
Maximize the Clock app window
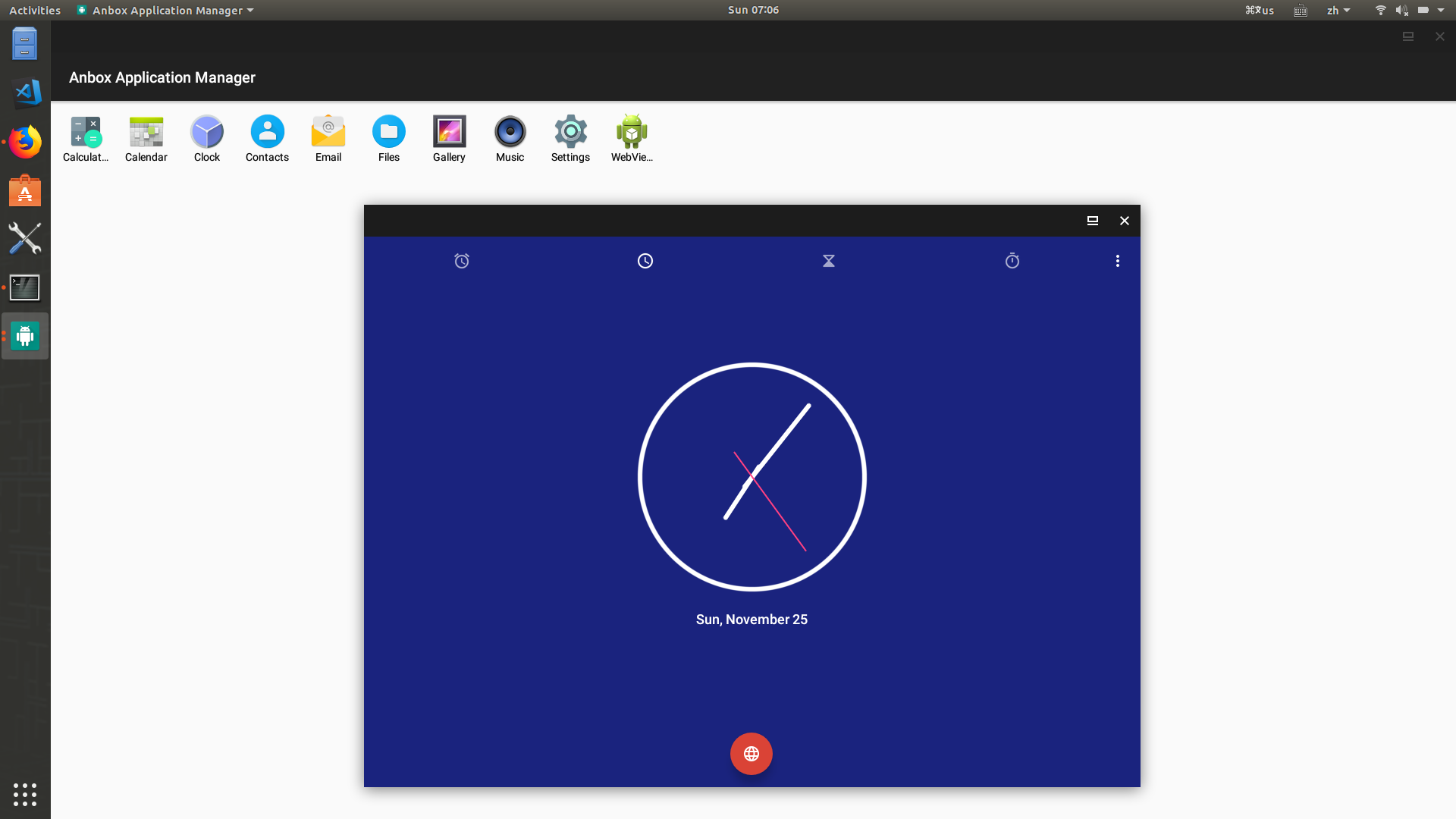point(1093,221)
